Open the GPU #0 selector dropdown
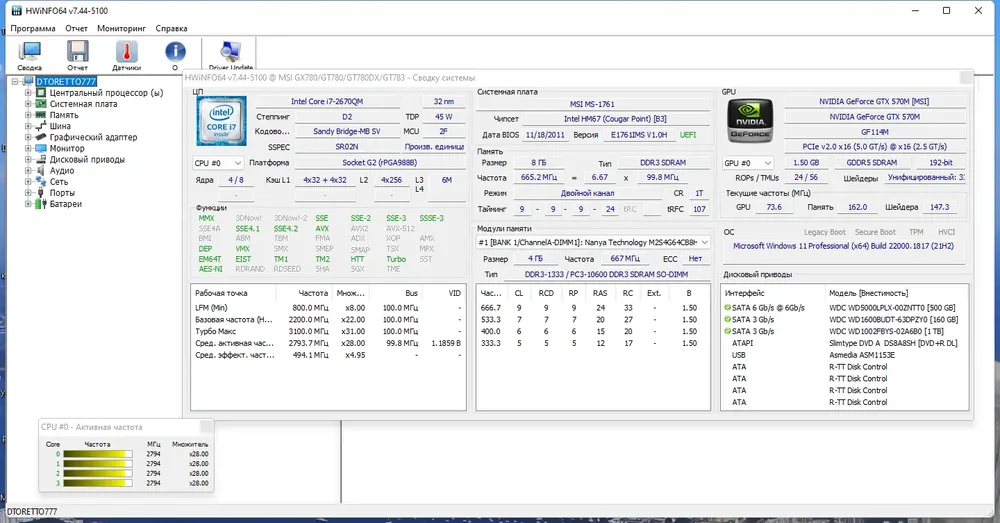 747,163
